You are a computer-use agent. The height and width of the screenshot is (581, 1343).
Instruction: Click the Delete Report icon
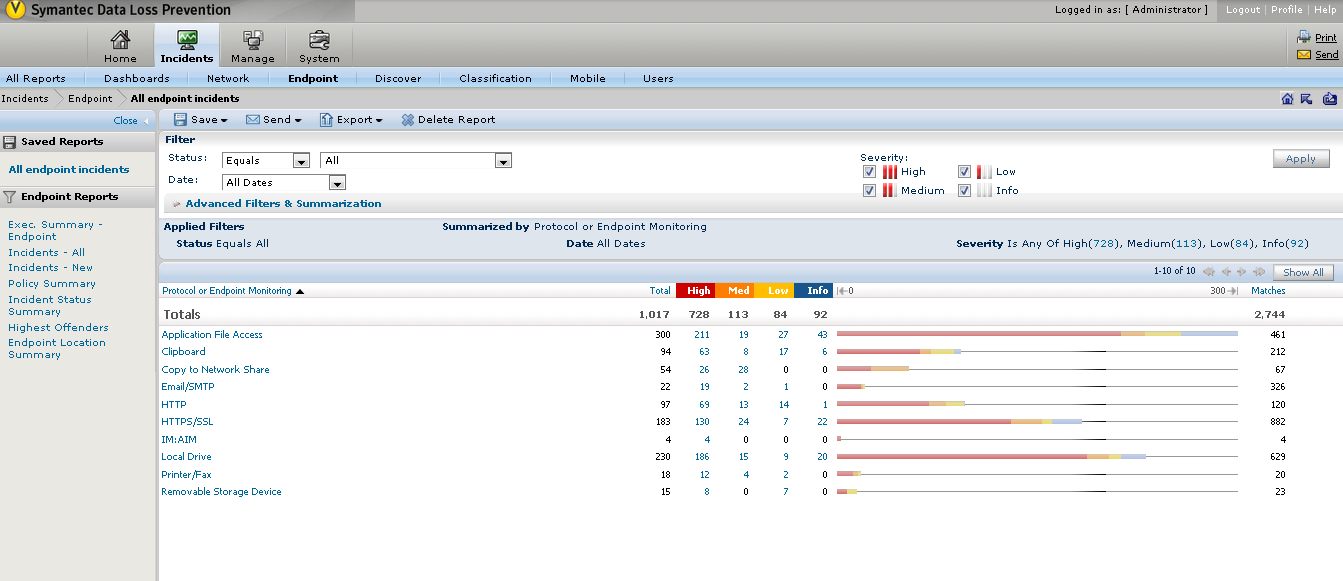tap(408, 120)
